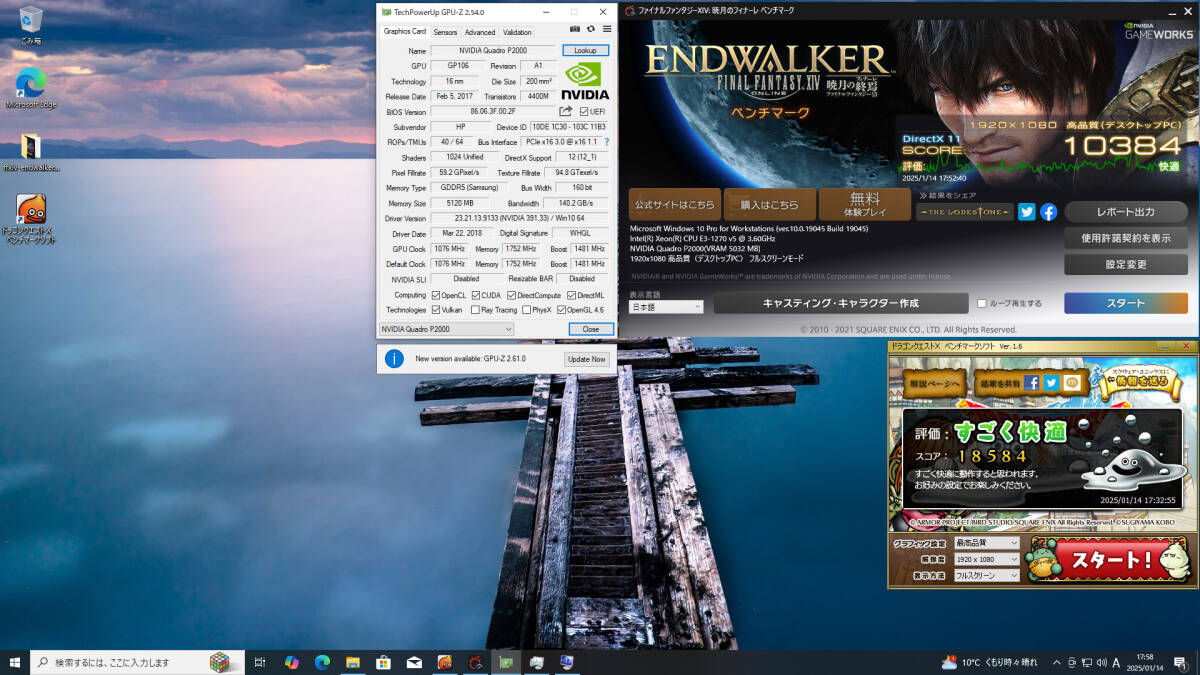Viewport: 1200px width, 675px height.
Task: Click the Lodestone share button
Action: tap(964, 212)
